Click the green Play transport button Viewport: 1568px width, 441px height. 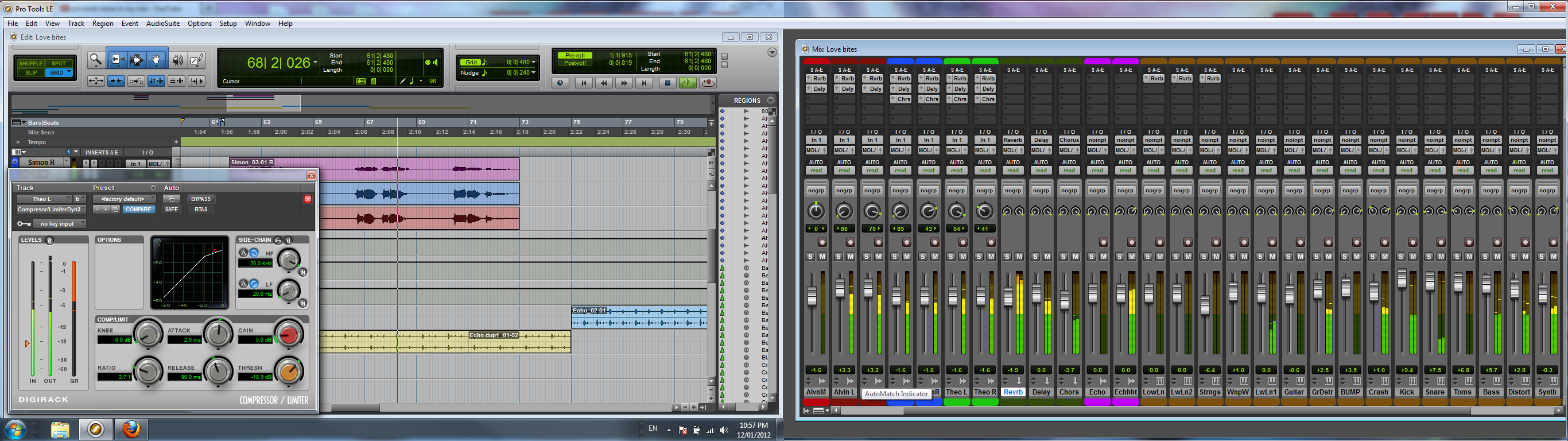tap(688, 83)
